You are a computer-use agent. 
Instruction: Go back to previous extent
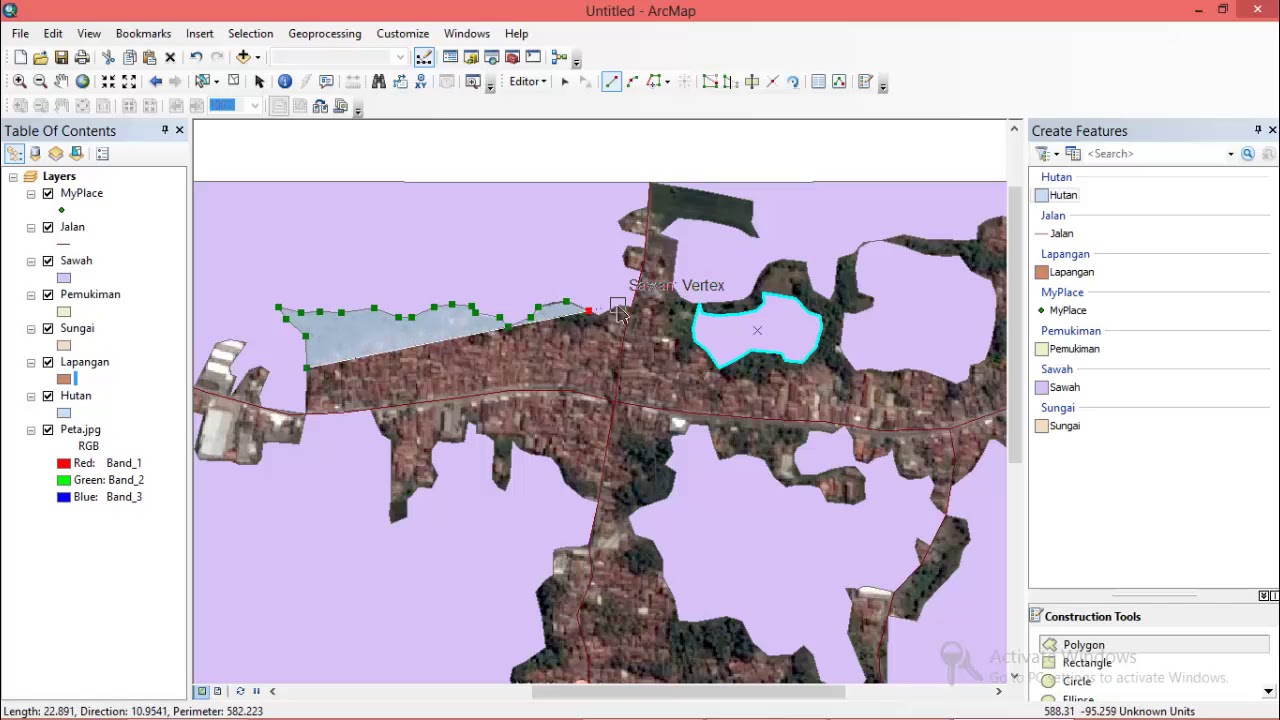(x=155, y=82)
